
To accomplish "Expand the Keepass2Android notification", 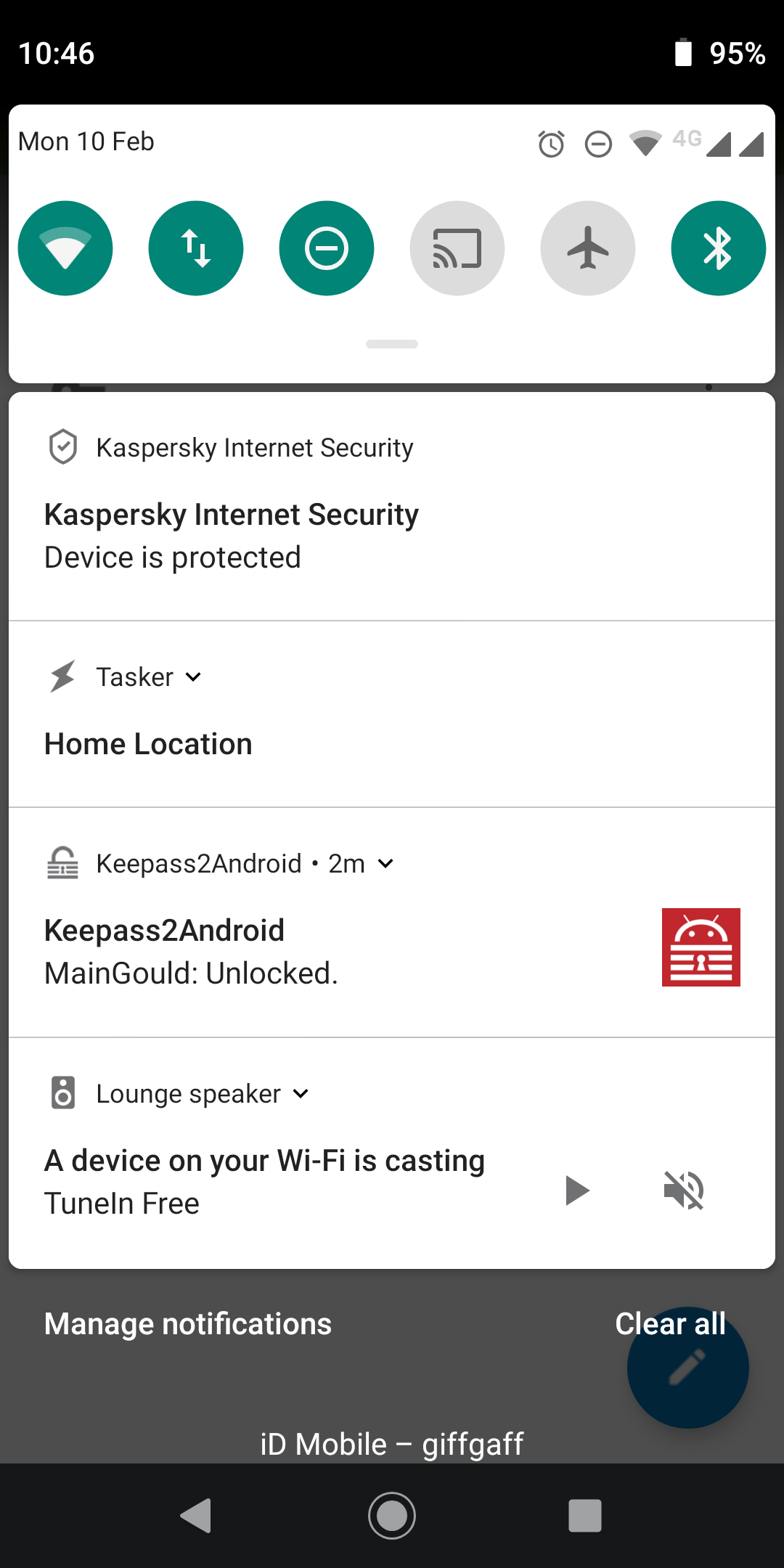I will 385,864.
